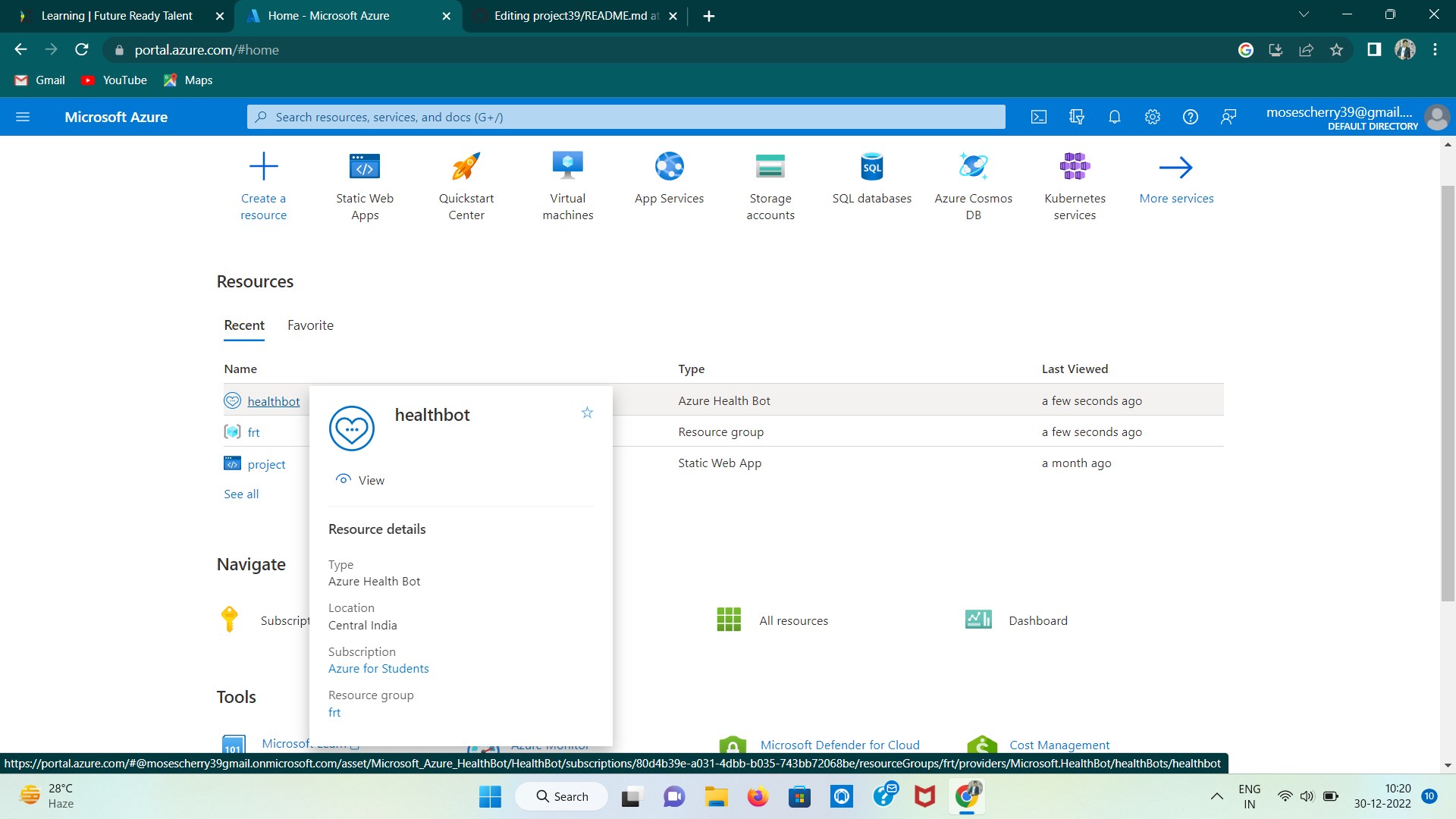Favorite healthbot with the star toggle
Image resolution: width=1456 pixels, height=819 pixels.
tap(587, 413)
